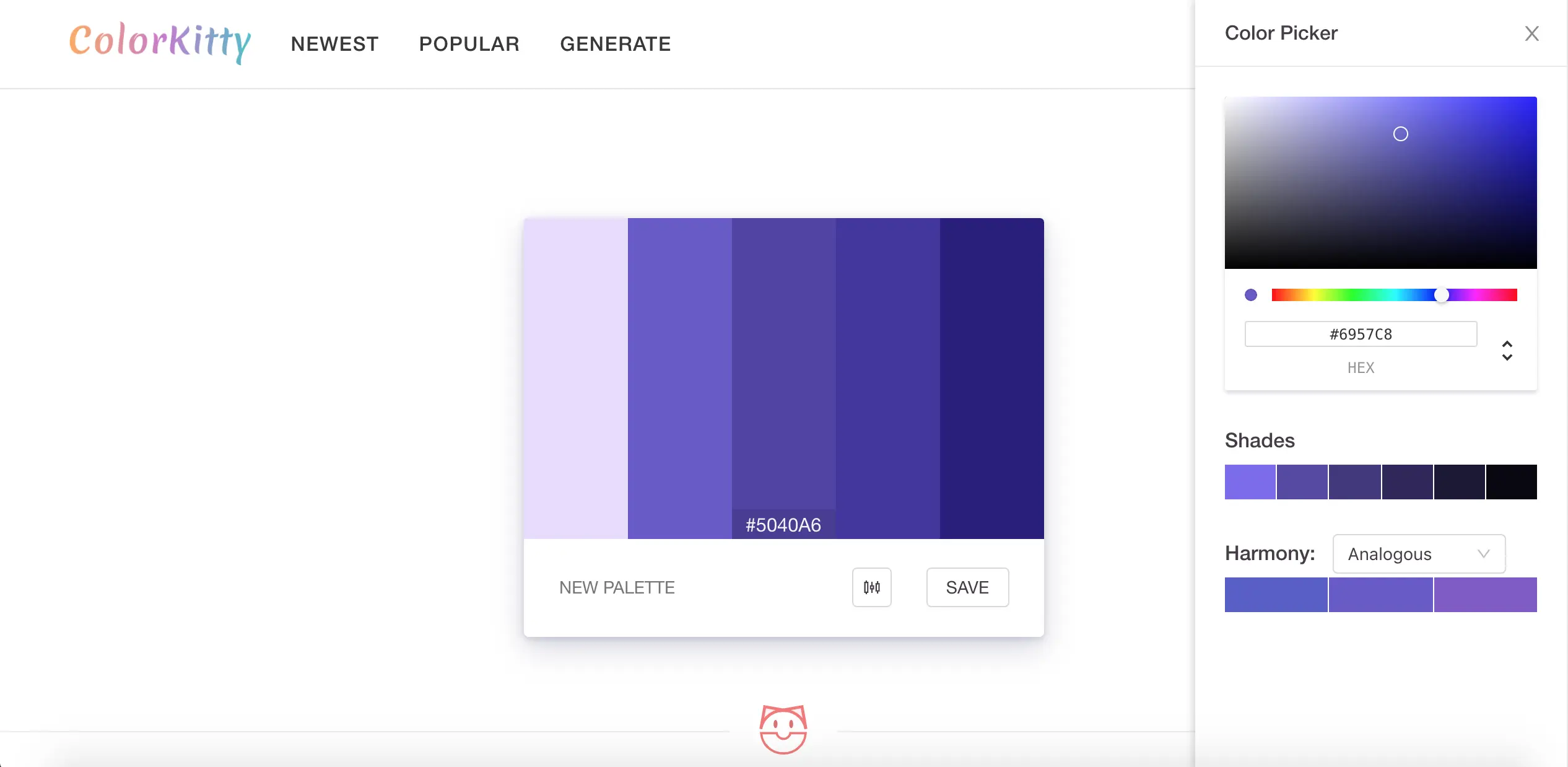Click the adjust sliders icon on palette card
Viewport: 1568px width, 767px height.
click(x=871, y=587)
